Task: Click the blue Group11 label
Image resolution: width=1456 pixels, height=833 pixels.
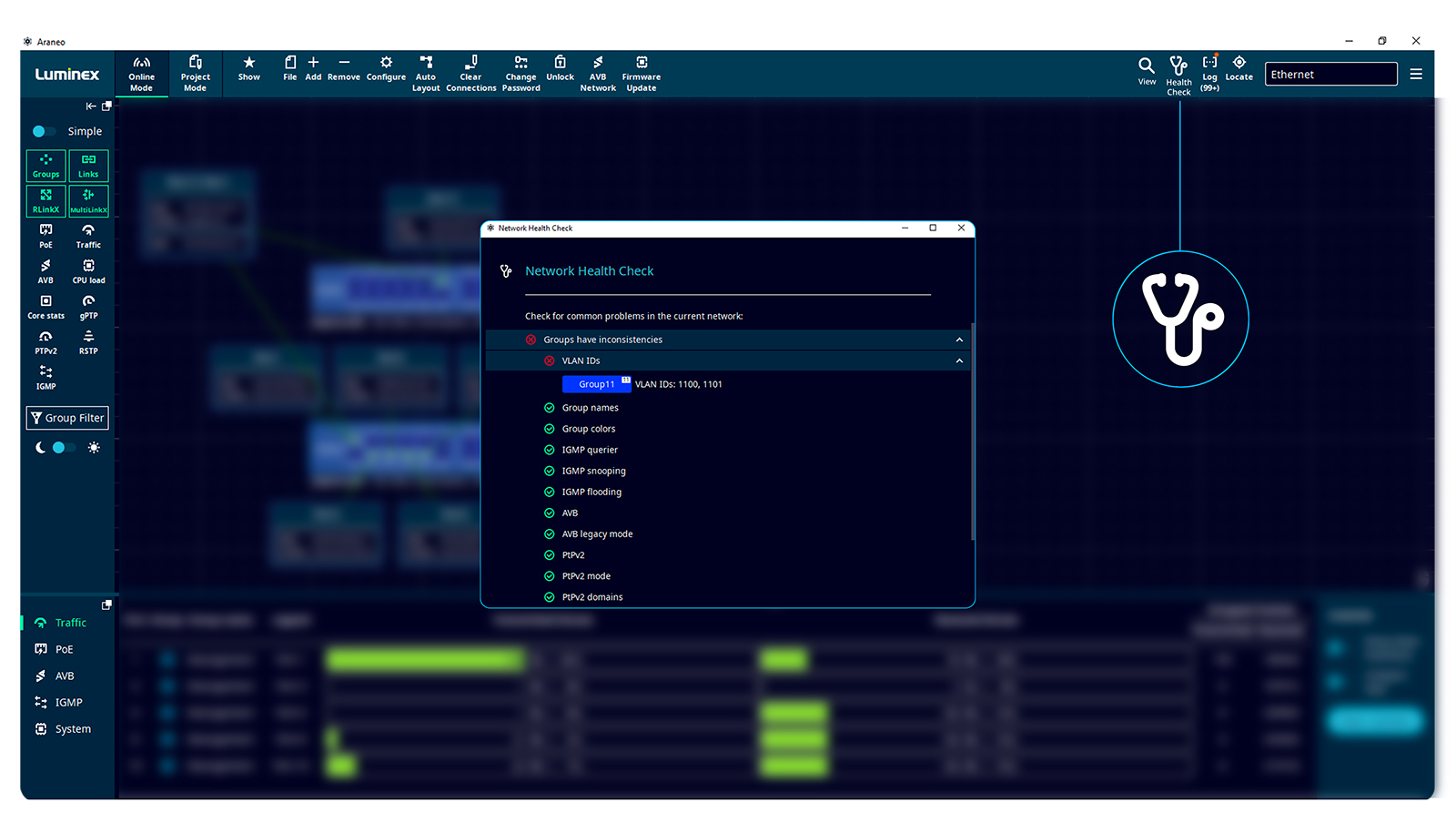Action: click(x=596, y=384)
